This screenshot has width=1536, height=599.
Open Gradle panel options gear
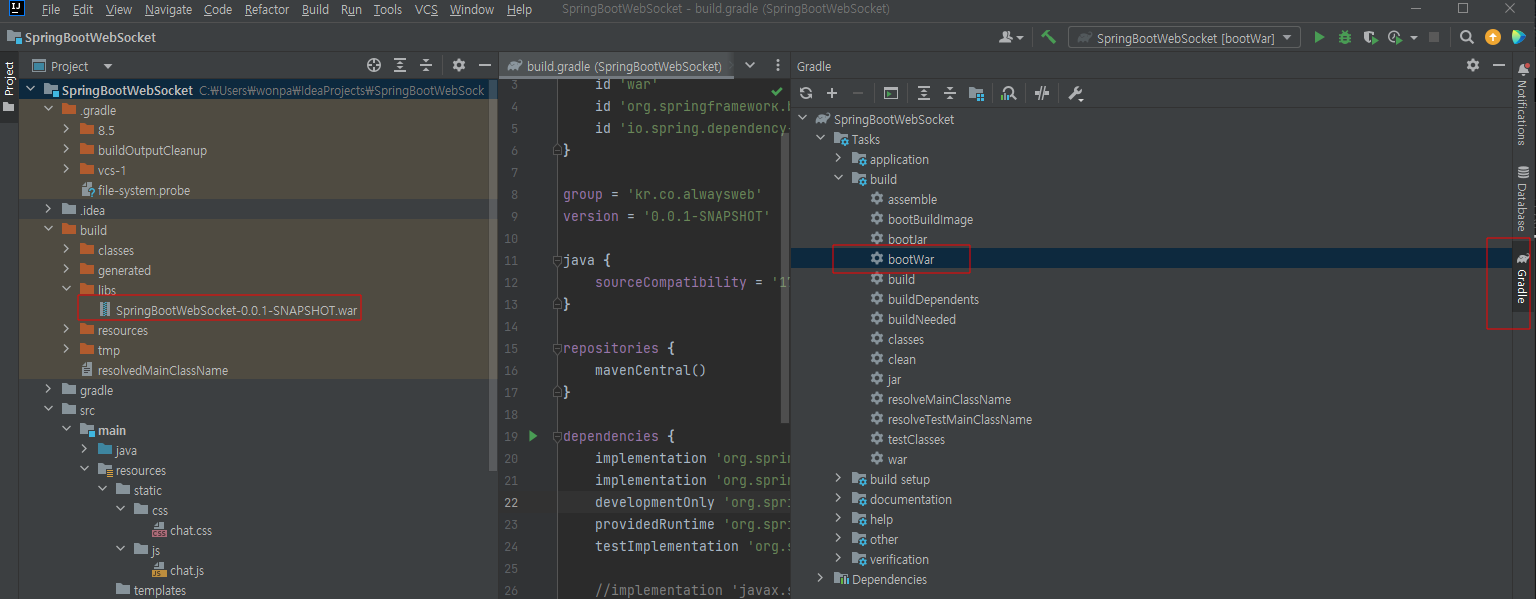(1472, 65)
